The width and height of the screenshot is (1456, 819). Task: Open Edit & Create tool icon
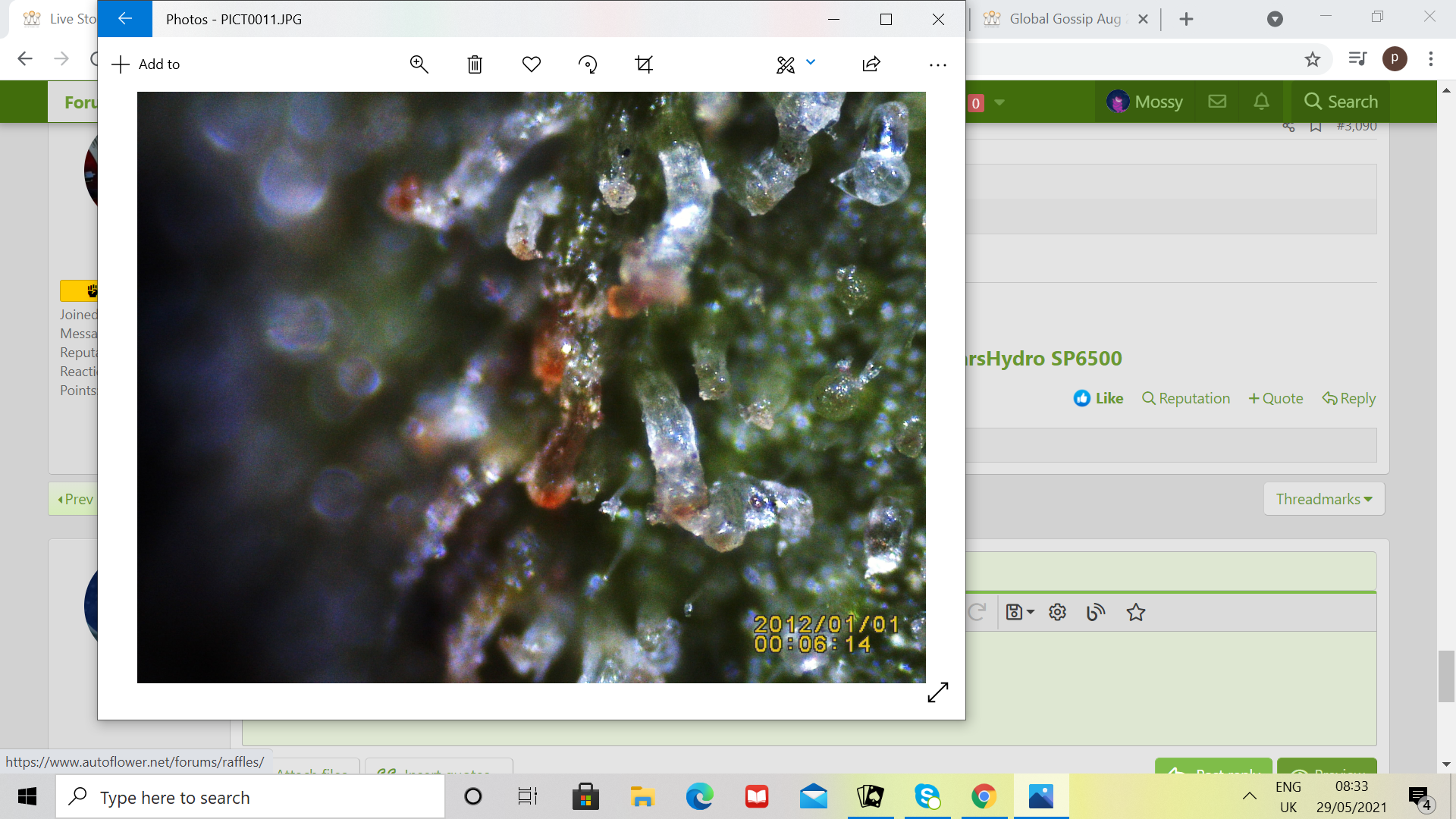(786, 64)
